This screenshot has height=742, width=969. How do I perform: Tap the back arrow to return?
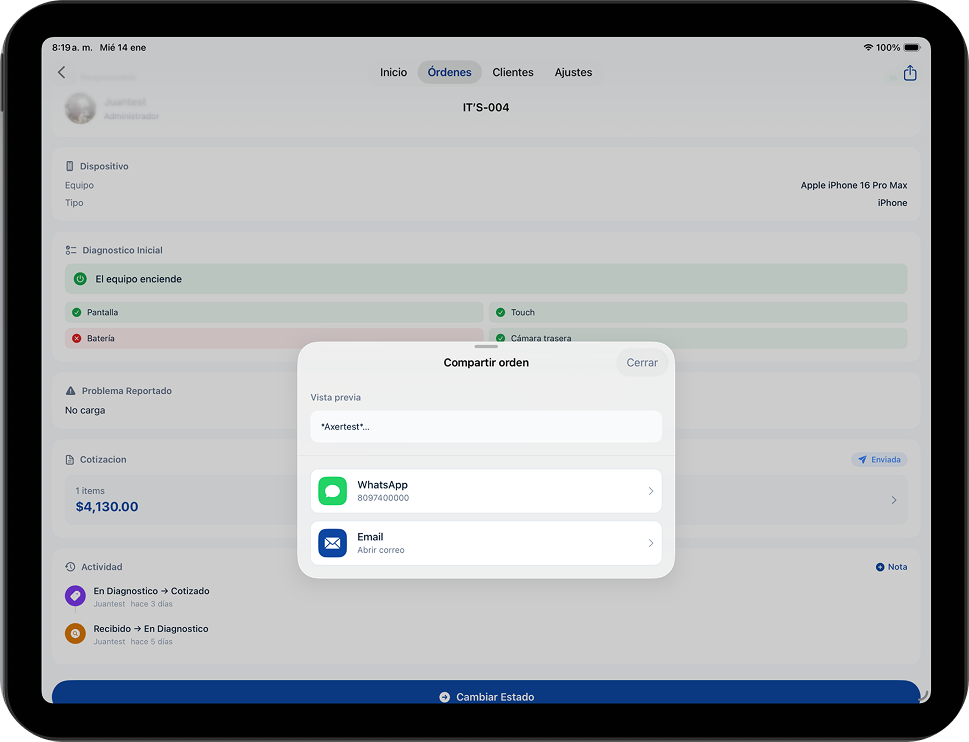pos(61,72)
